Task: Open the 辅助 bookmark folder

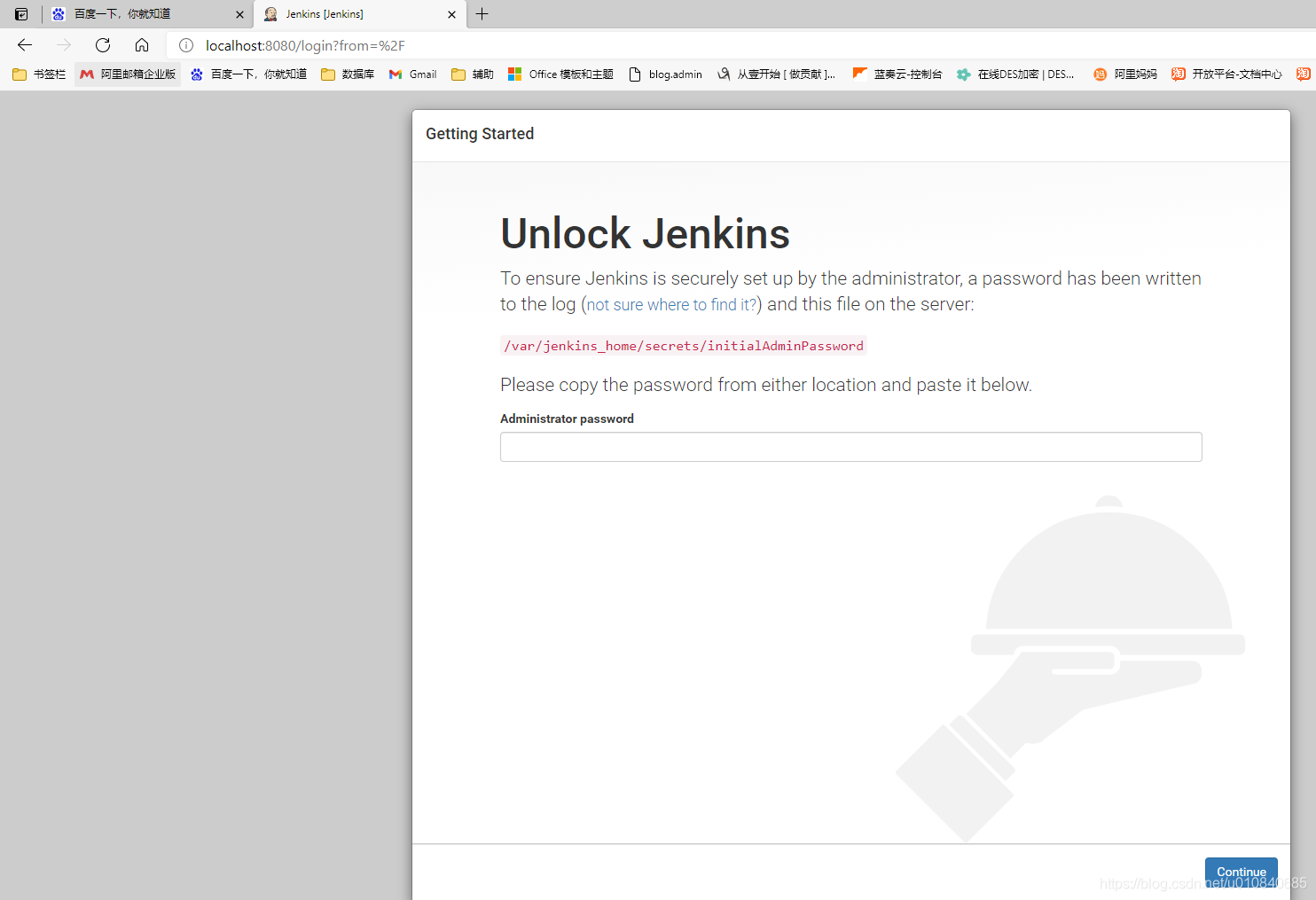Action: click(x=473, y=74)
